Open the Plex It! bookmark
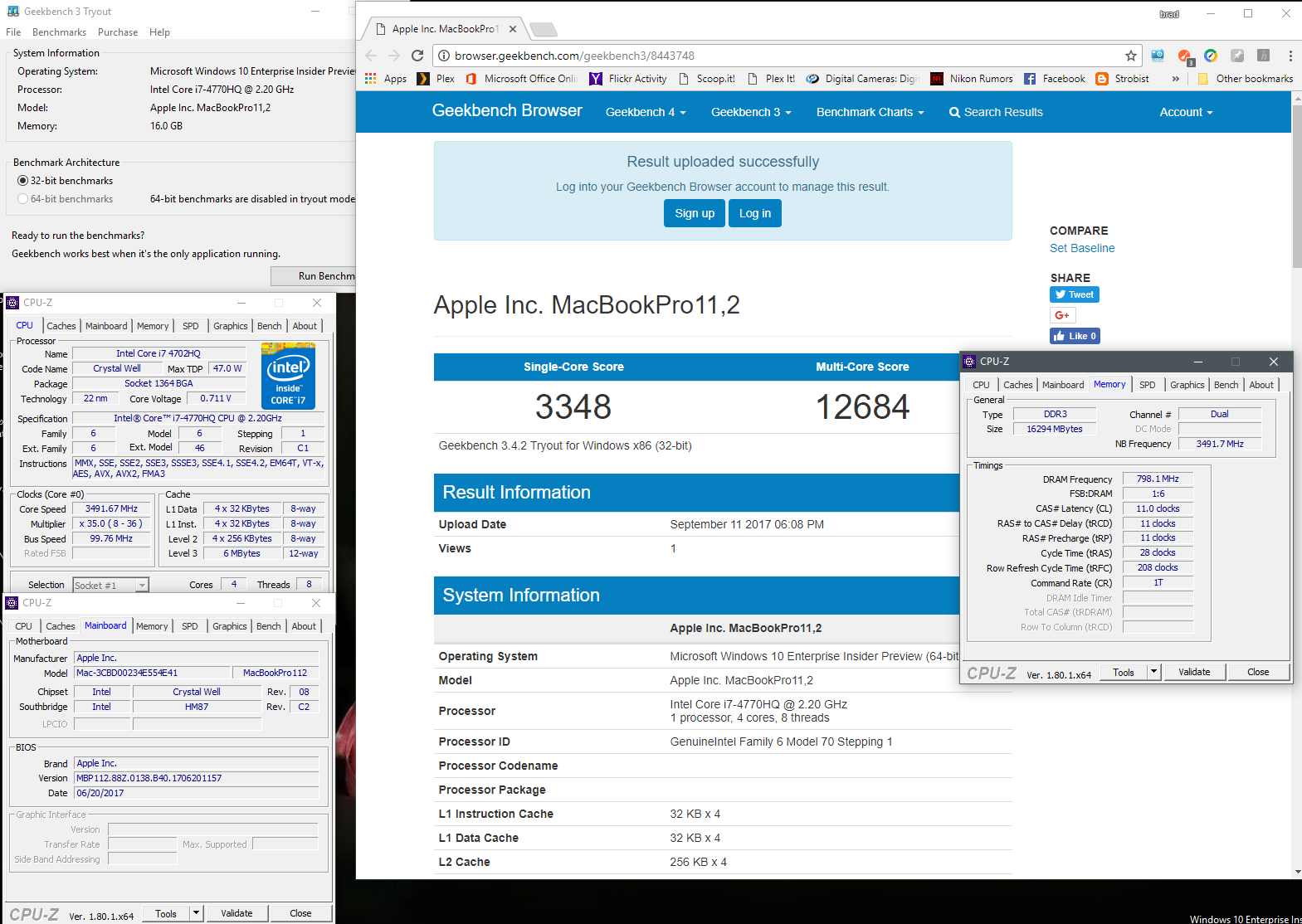The height and width of the screenshot is (924, 1302). click(772, 79)
